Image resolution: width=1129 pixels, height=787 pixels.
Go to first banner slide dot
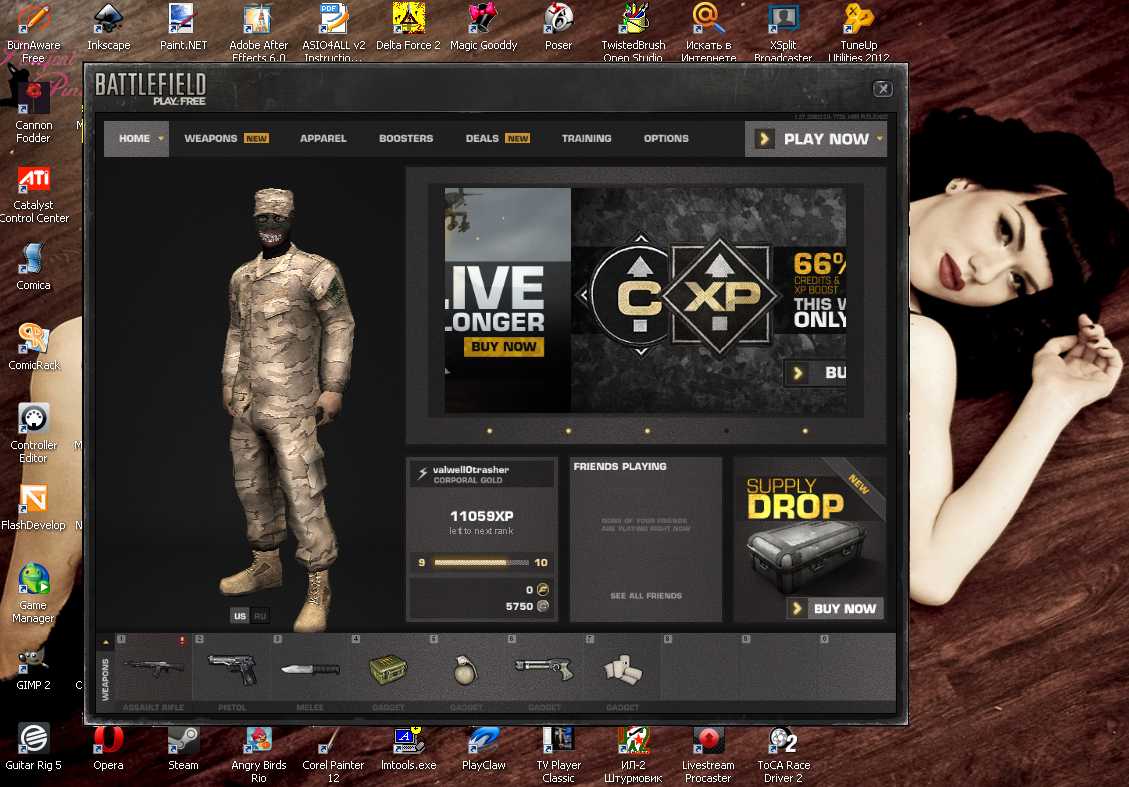(x=490, y=431)
